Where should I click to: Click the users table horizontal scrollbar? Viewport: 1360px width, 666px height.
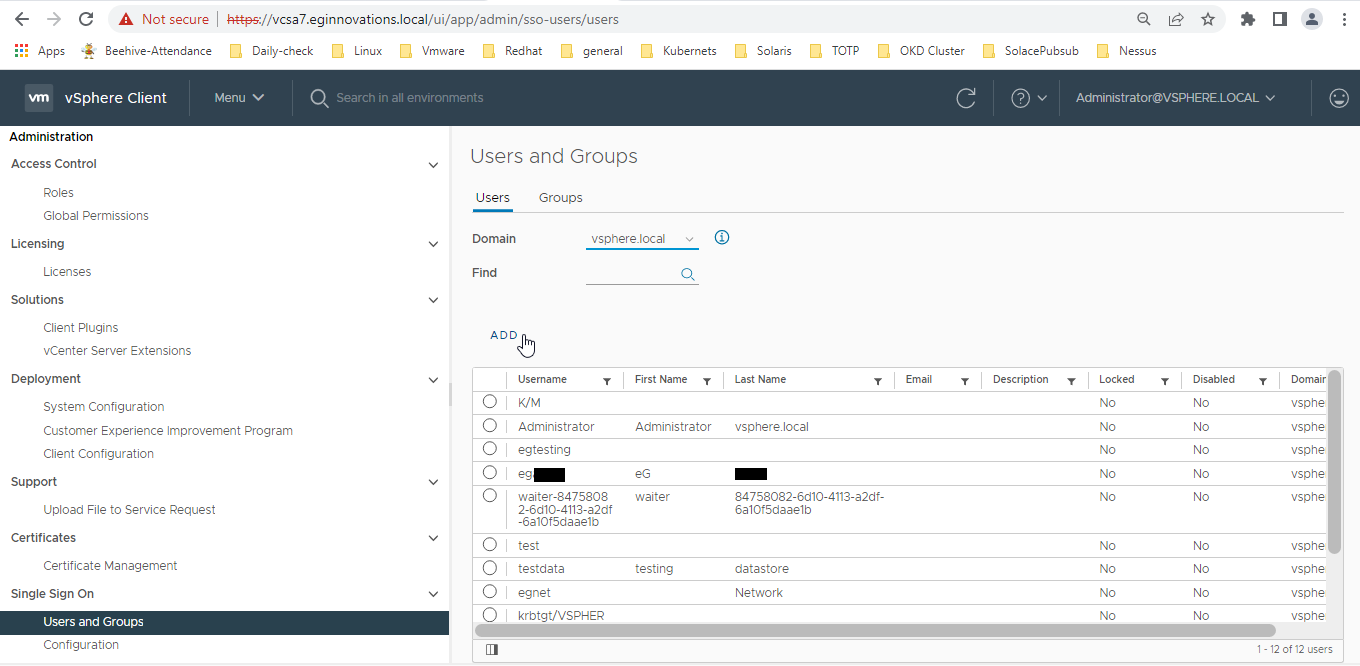(x=875, y=631)
